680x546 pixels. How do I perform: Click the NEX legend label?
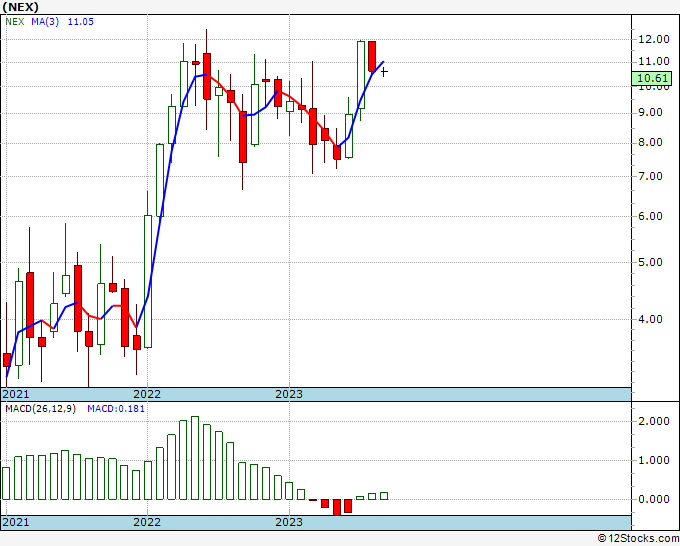point(15,22)
